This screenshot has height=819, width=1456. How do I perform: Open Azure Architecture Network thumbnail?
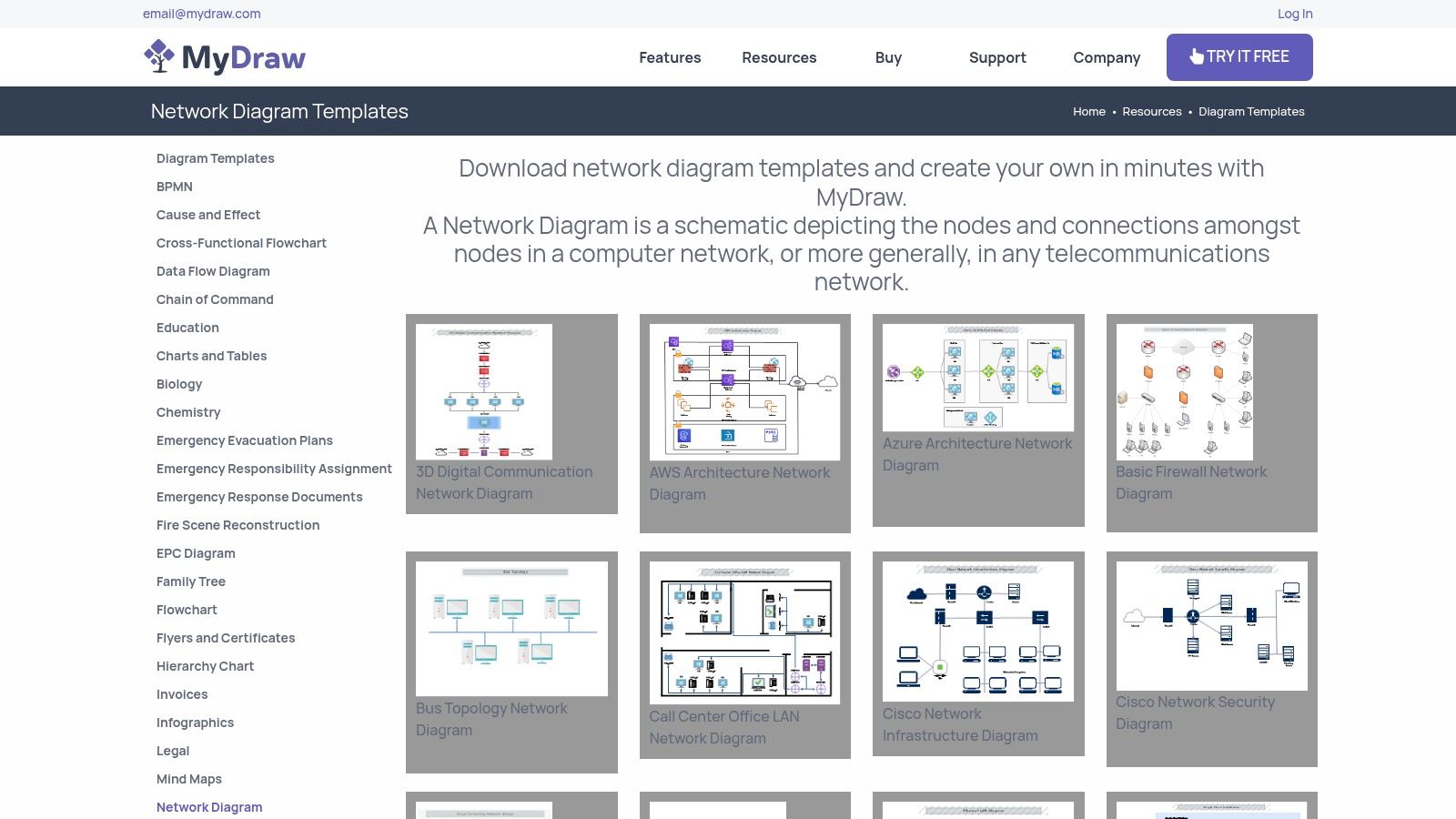tap(978, 378)
